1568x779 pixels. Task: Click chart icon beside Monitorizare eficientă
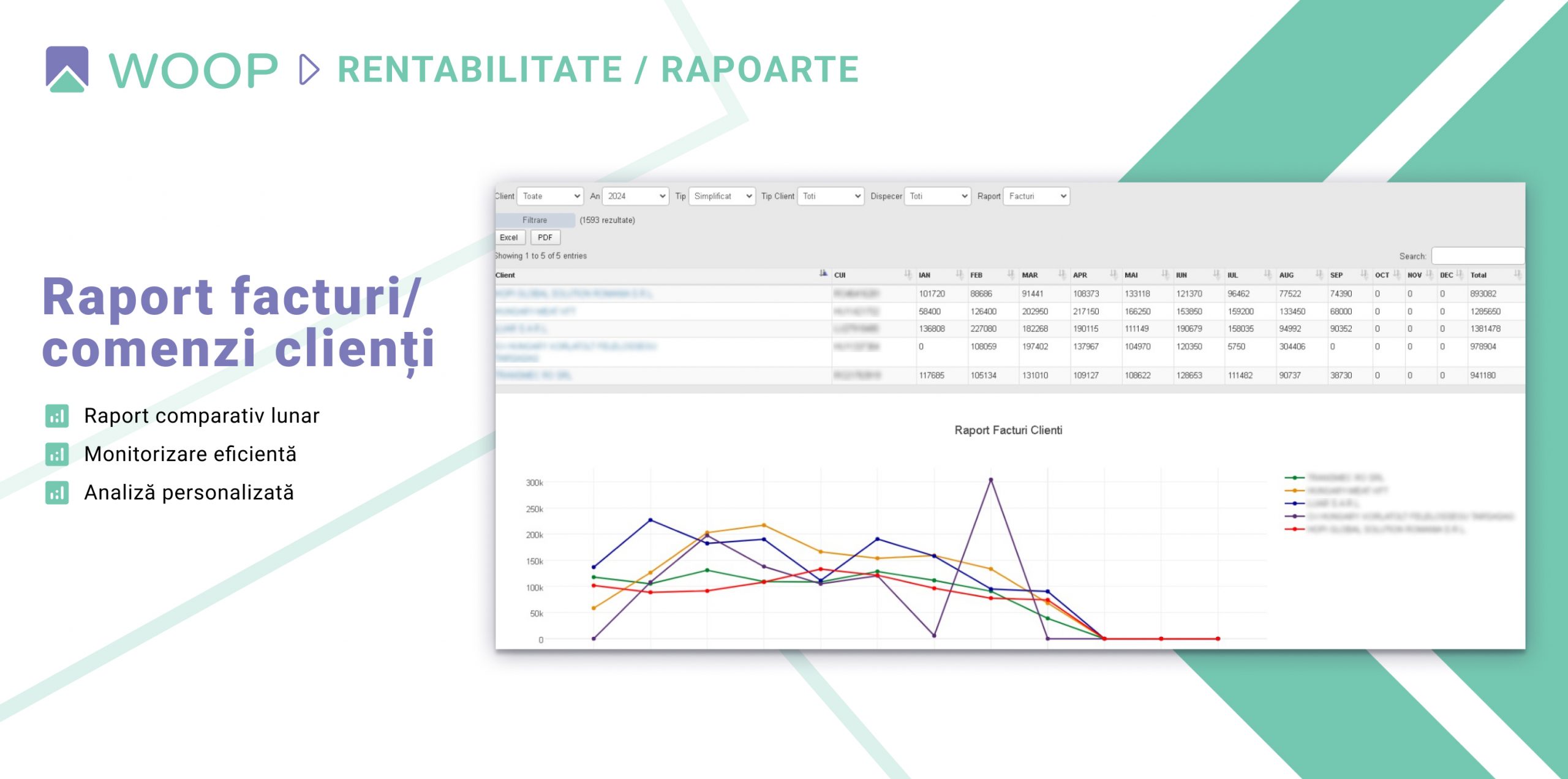coord(57,454)
